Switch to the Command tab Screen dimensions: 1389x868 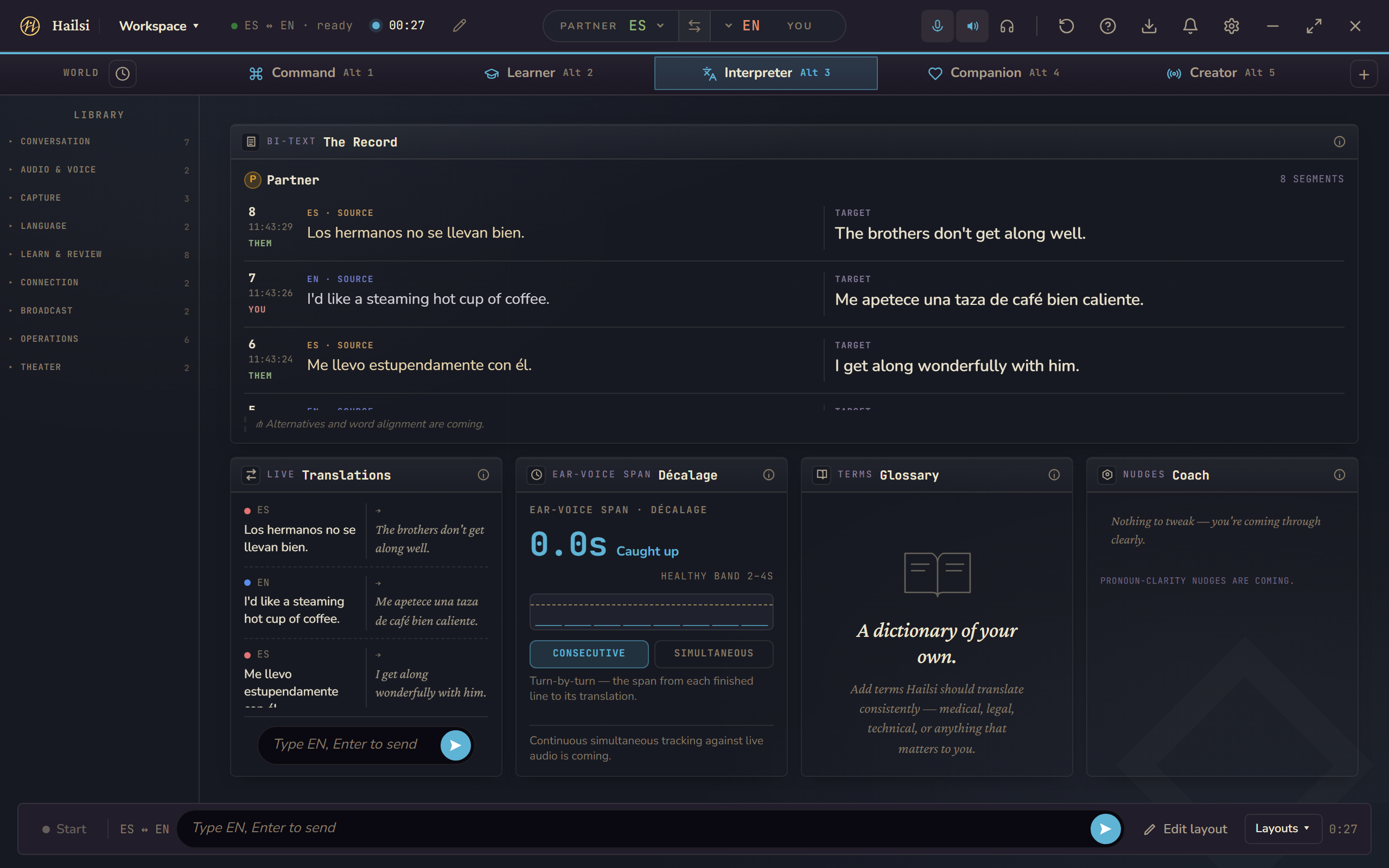311,73
